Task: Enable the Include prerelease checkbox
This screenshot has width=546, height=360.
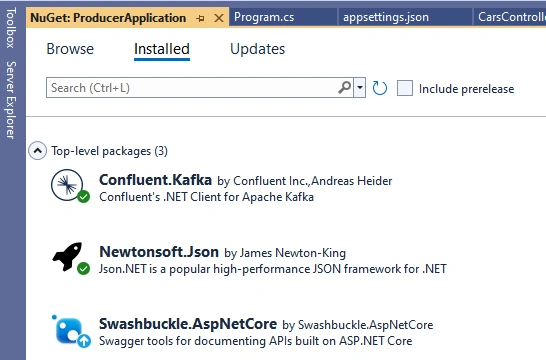Action: tap(405, 88)
